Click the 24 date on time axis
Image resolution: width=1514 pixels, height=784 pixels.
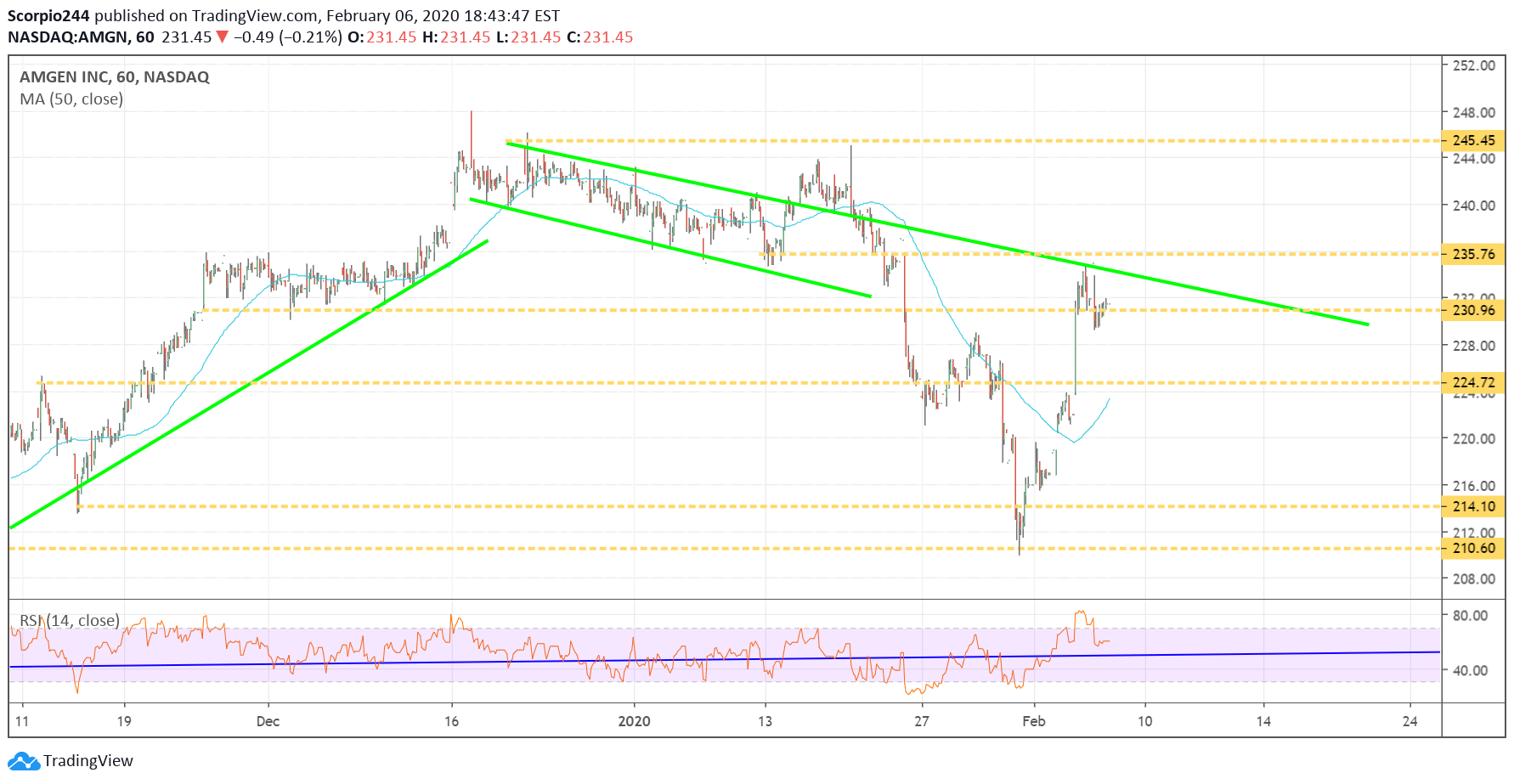click(x=1410, y=722)
